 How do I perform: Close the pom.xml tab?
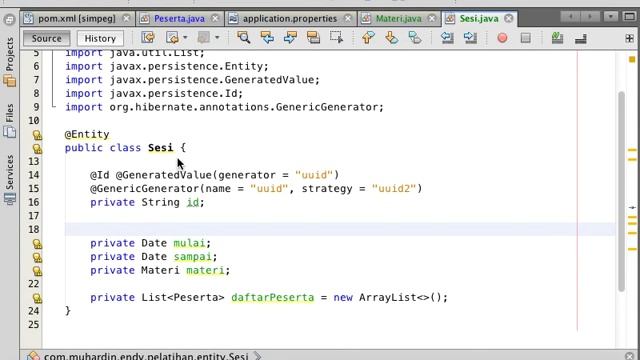tap(127, 18)
